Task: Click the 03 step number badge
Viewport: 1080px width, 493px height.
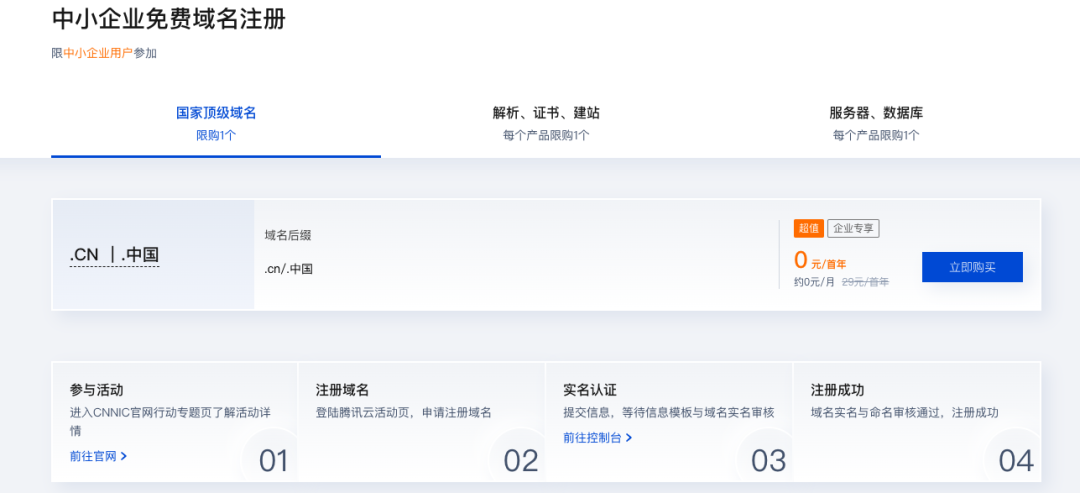Action: click(768, 461)
